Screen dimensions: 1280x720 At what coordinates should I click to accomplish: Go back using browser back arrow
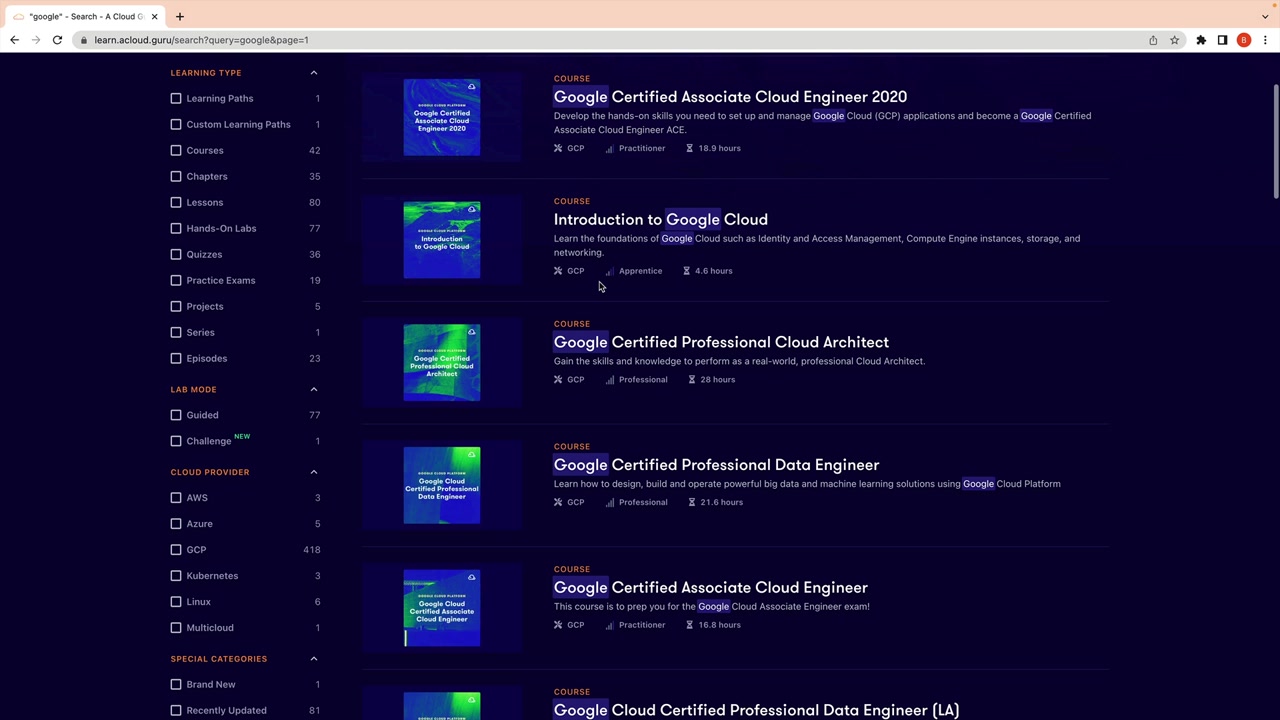[x=14, y=40]
